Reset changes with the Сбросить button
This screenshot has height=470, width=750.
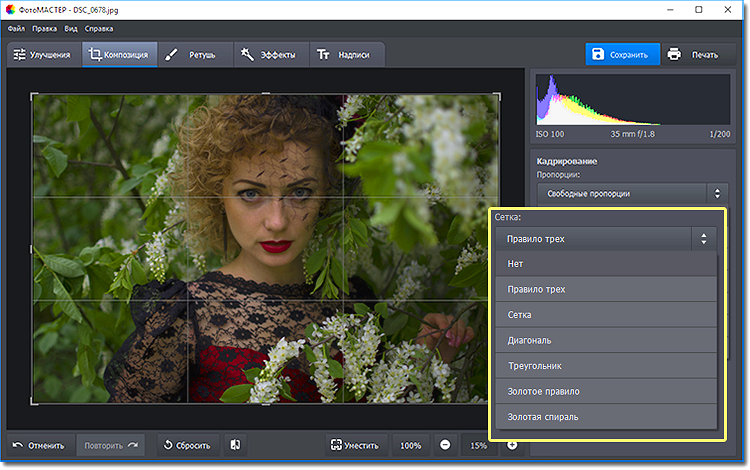click(186, 445)
